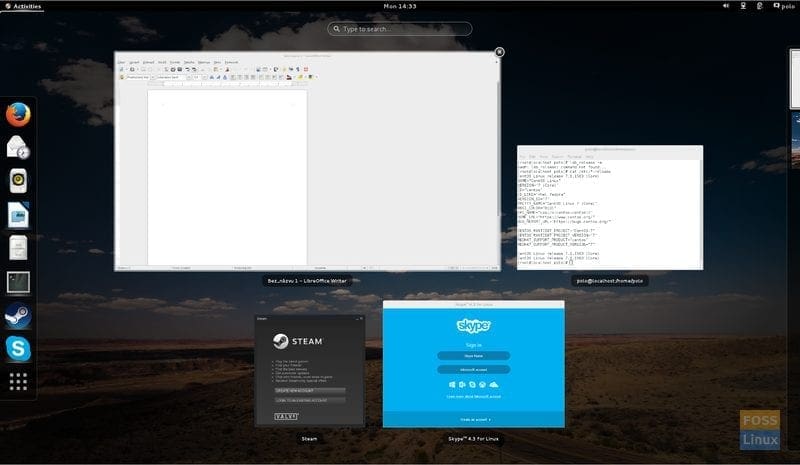Image resolution: width=800 pixels, height=465 pixels.
Task: Switch to first workspace thumbnail on right
Action: tap(794, 79)
